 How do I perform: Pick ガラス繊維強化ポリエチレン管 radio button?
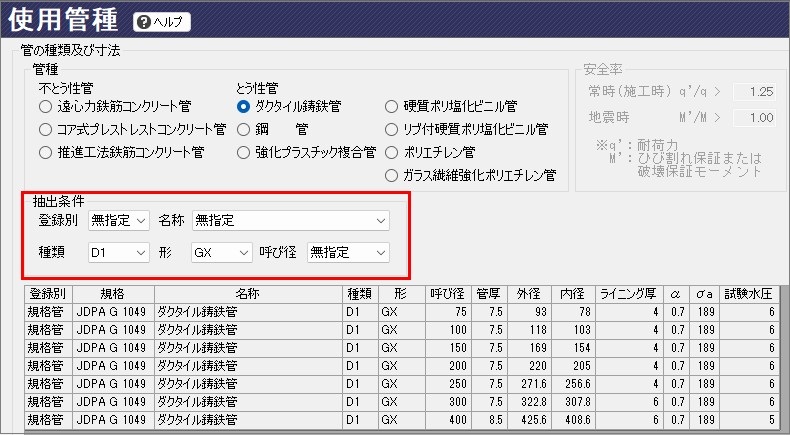[393, 175]
